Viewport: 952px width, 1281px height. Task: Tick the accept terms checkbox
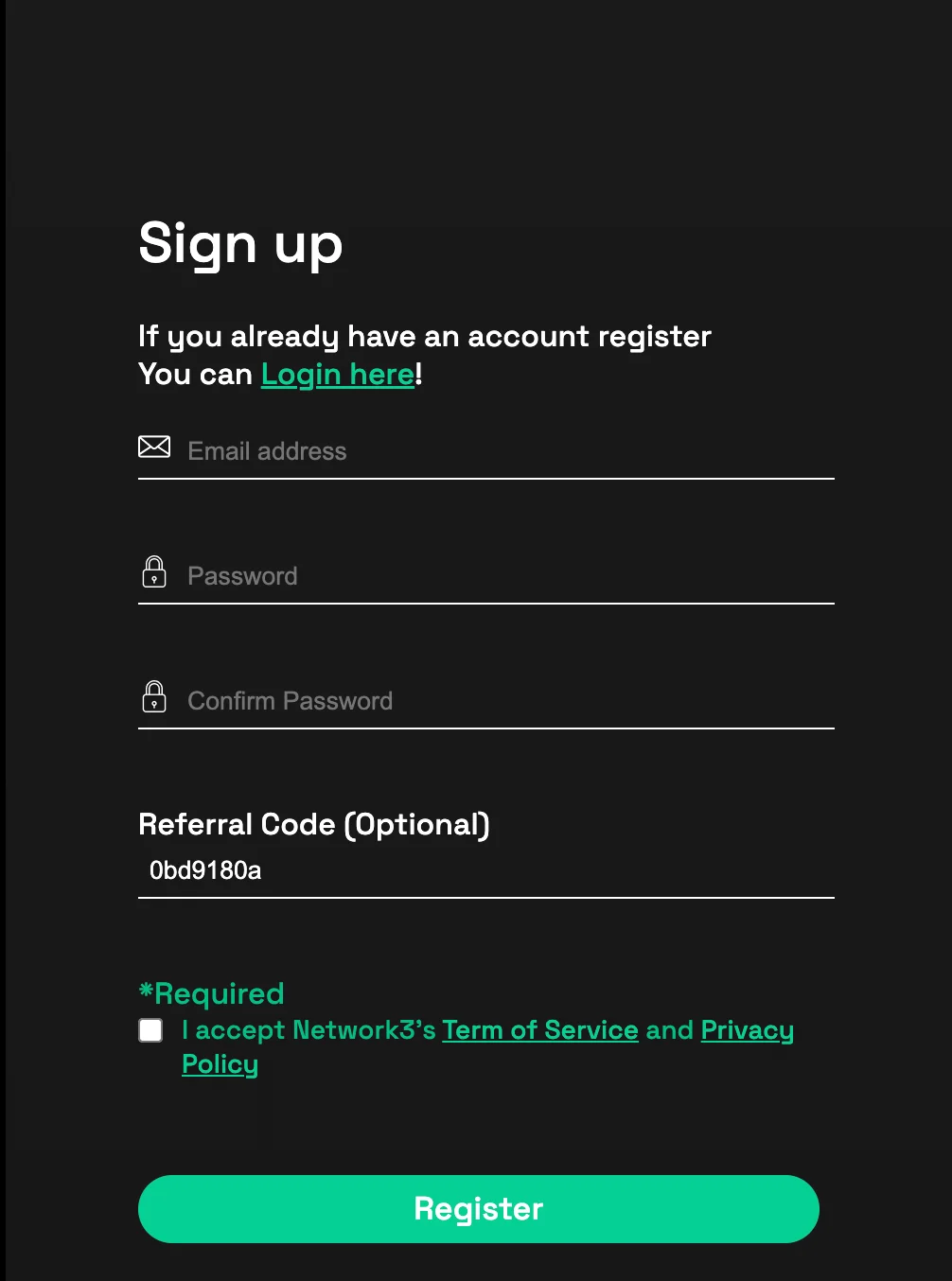(x=150, y=1030)
